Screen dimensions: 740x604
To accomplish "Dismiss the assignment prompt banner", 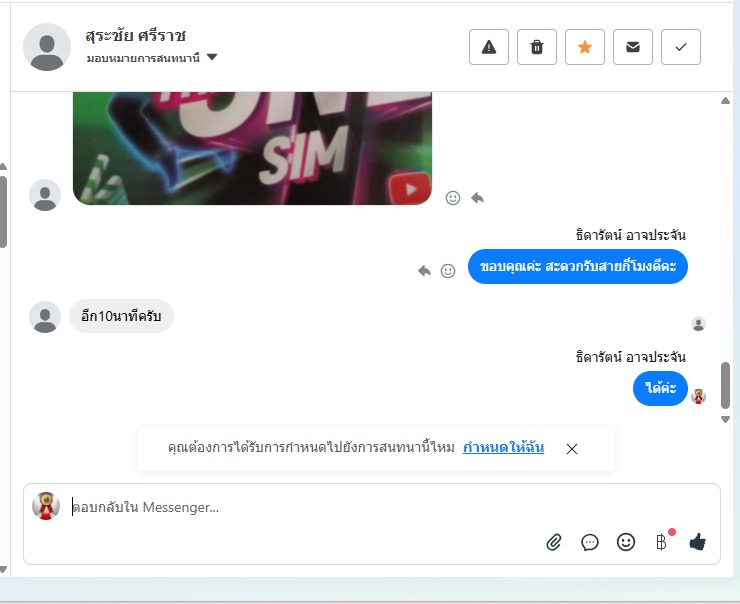I will pos(572,449).
